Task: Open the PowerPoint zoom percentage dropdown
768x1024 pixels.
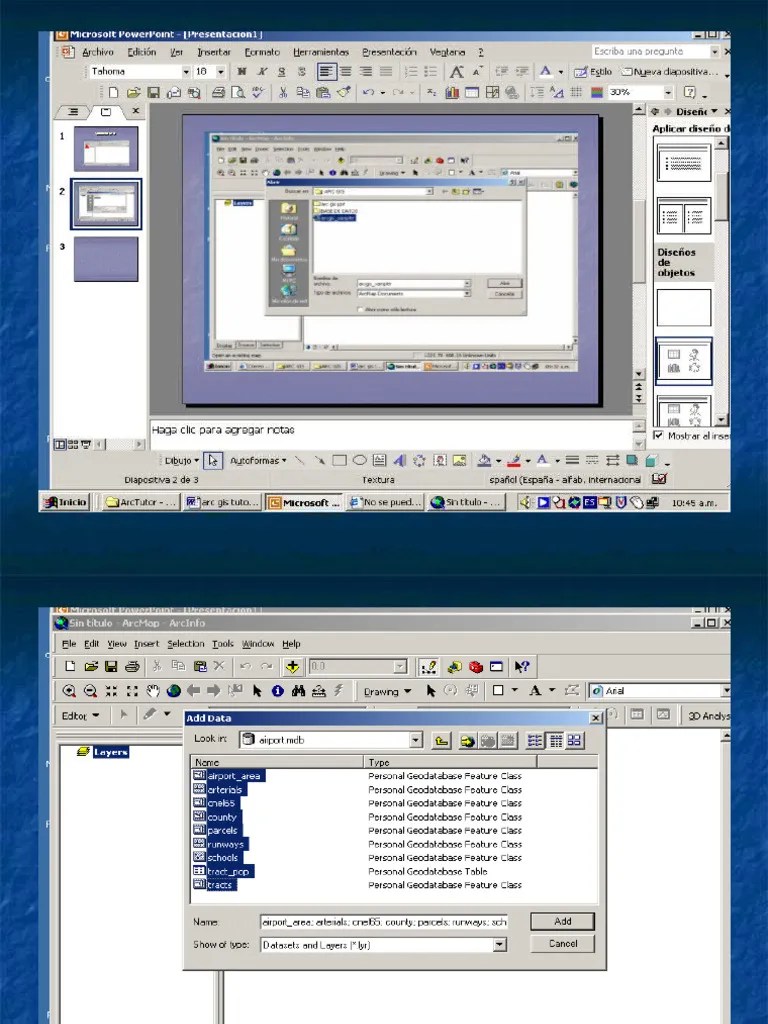Action: (667, 93)
